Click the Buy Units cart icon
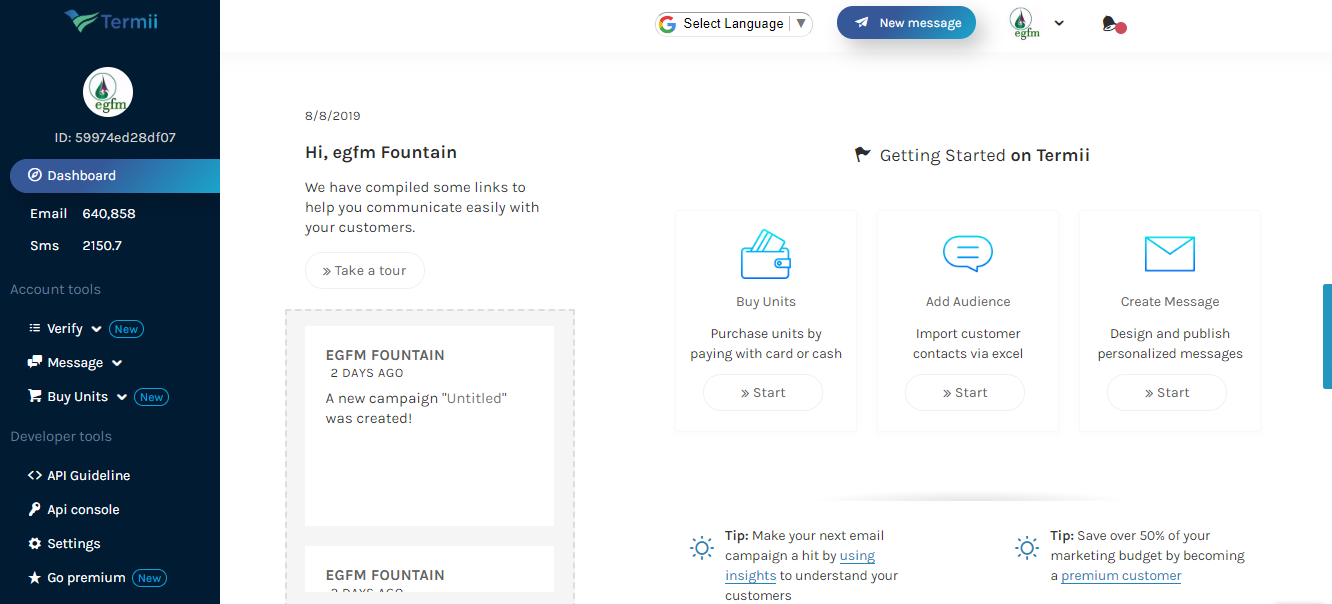 click(x=35, y=396)
